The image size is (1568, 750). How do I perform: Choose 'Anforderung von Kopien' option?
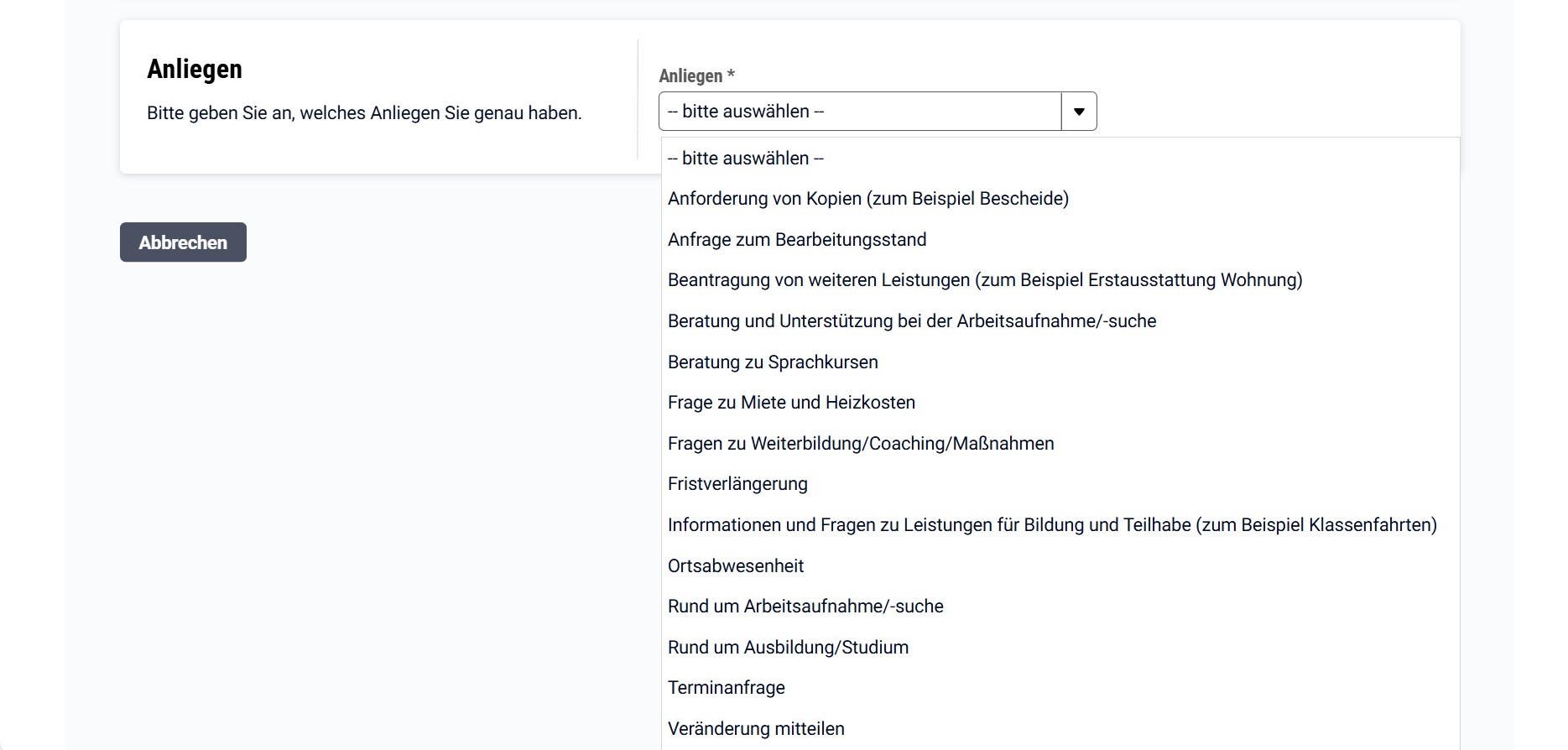click(867, 199)
